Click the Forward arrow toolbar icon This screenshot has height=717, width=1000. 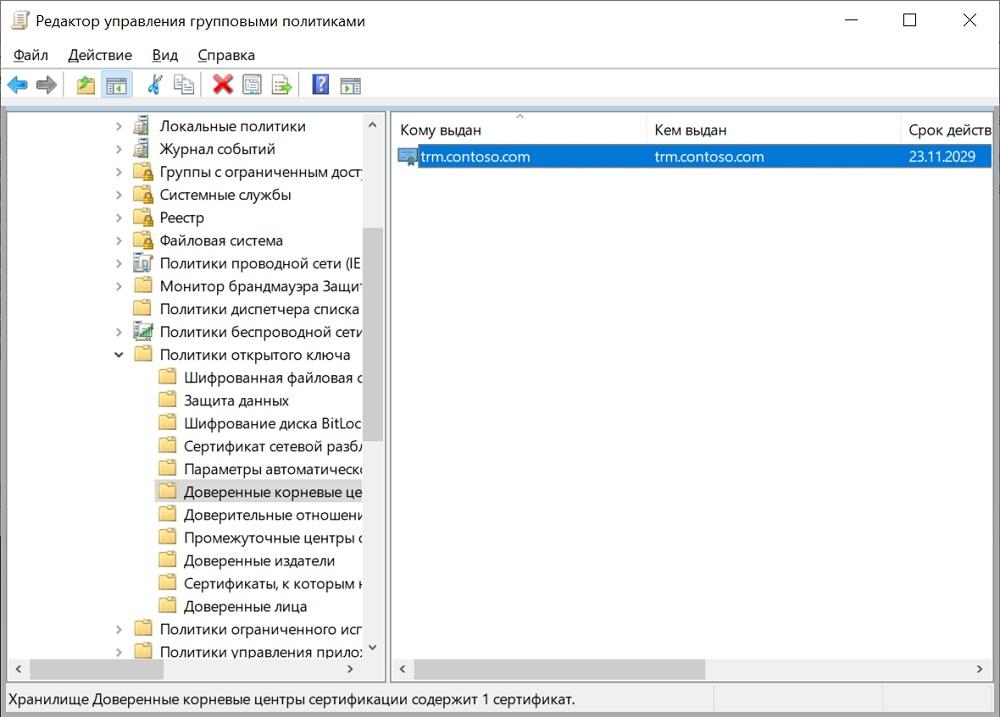(x=47, y=85)
